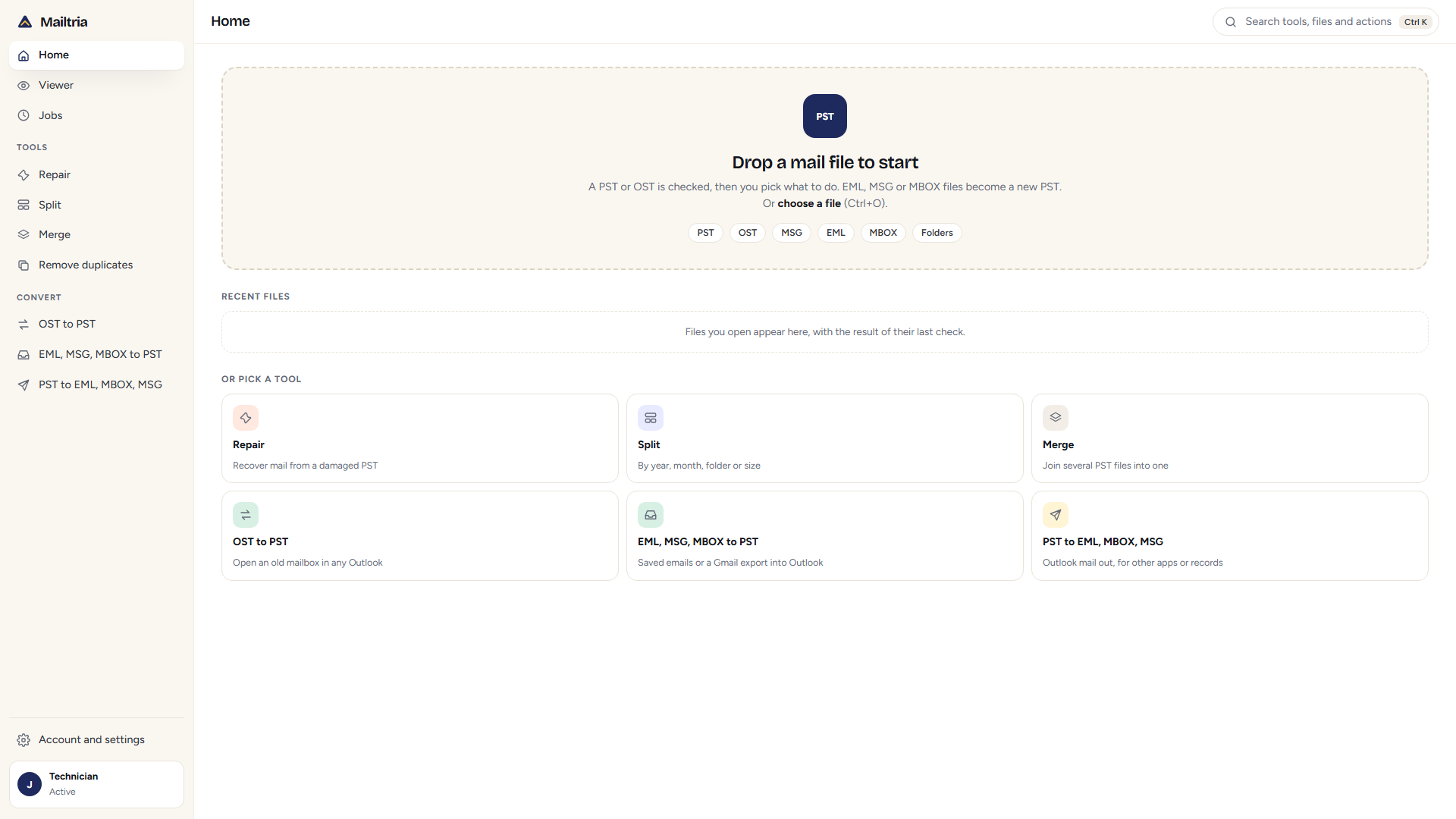Open the Technician profile card
This screenshot has height=819, width=1456.
click(96, 784)
